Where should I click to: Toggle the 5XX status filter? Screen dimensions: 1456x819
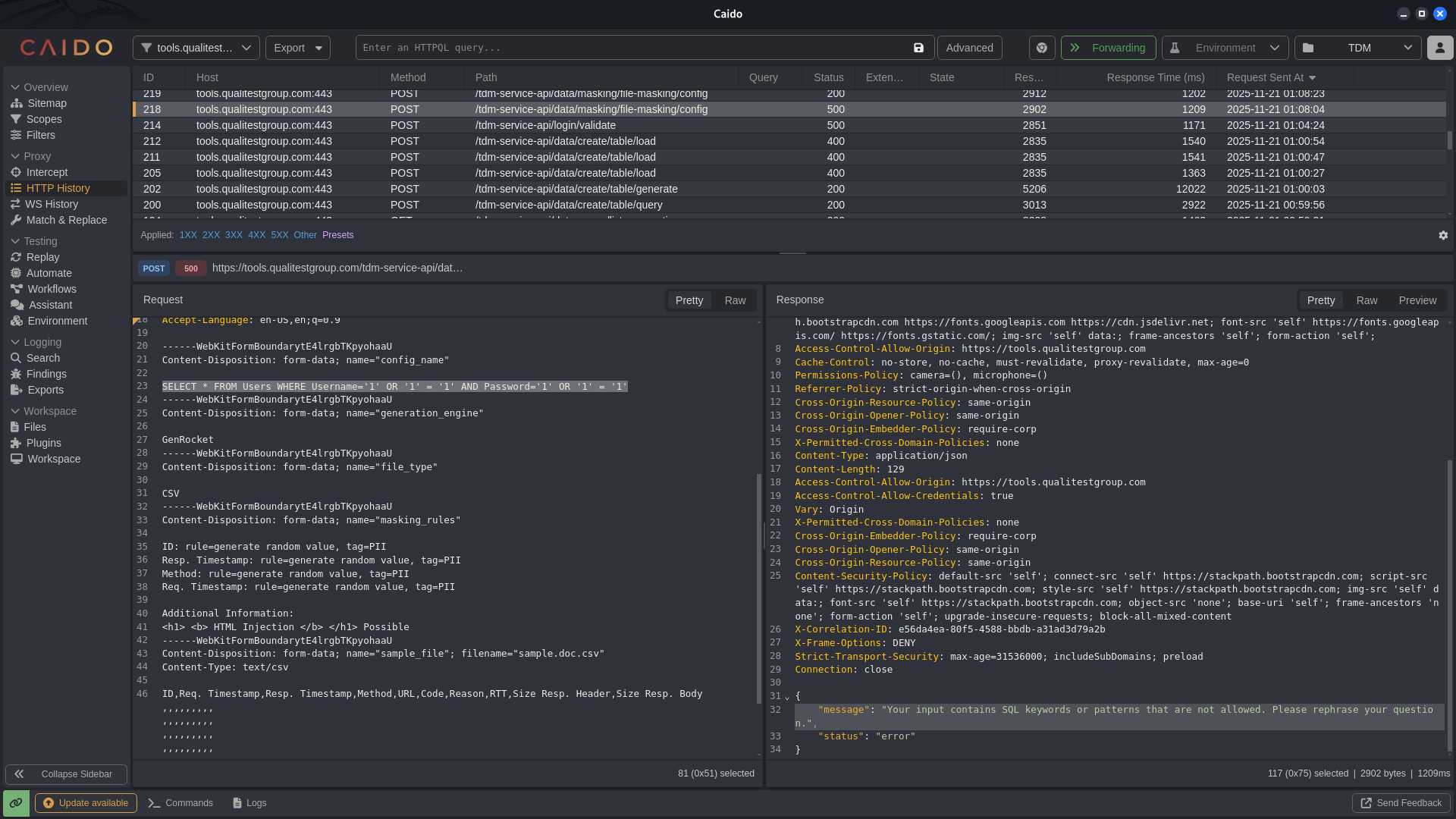280,235
